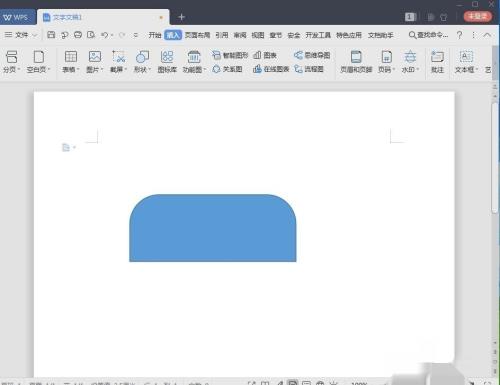The height and width of the screenshot is (385, 500).
Task: Open the 表格 table insert tool
Action: [71, 61]
